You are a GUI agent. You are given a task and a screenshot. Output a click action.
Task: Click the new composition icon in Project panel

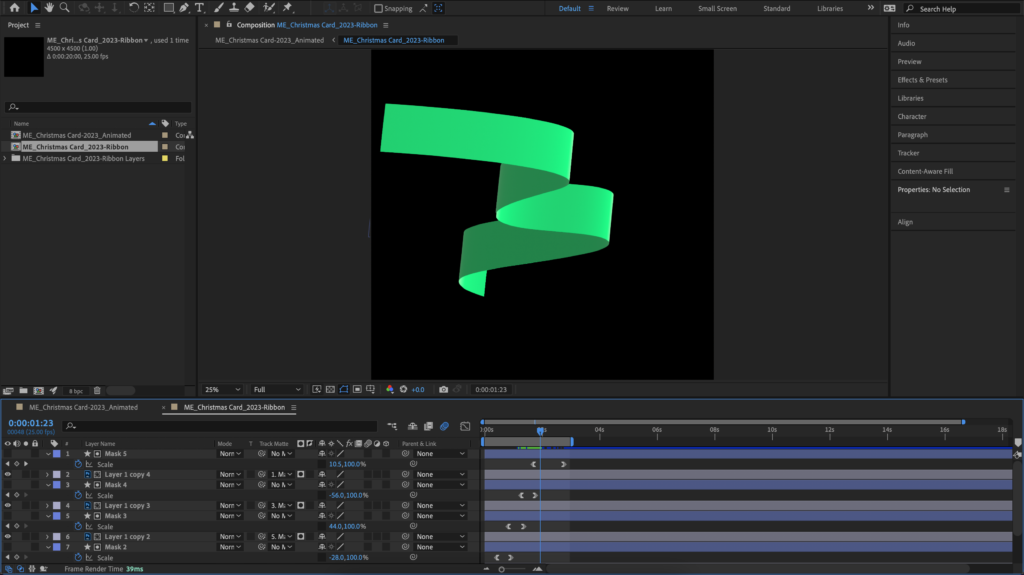39,391
